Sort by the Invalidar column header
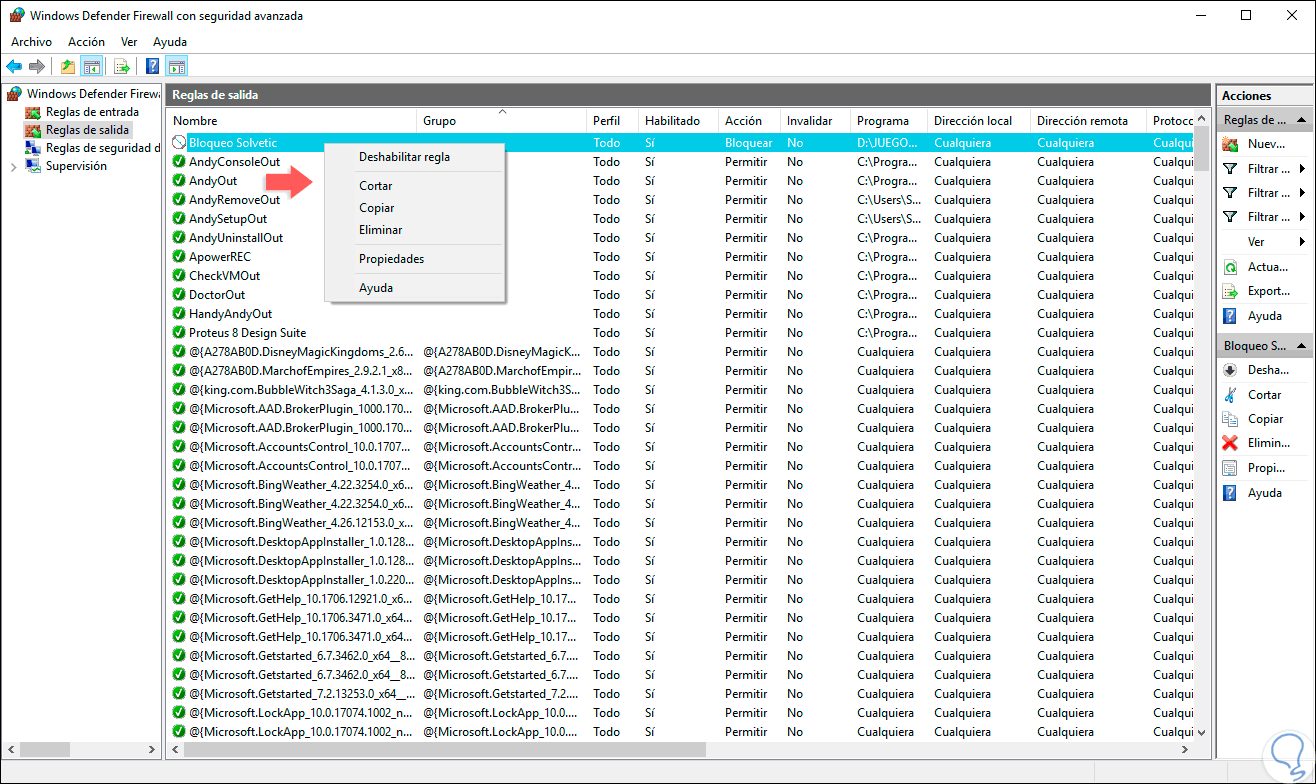This screenshot has width=1316, height=784. [815, 121]
